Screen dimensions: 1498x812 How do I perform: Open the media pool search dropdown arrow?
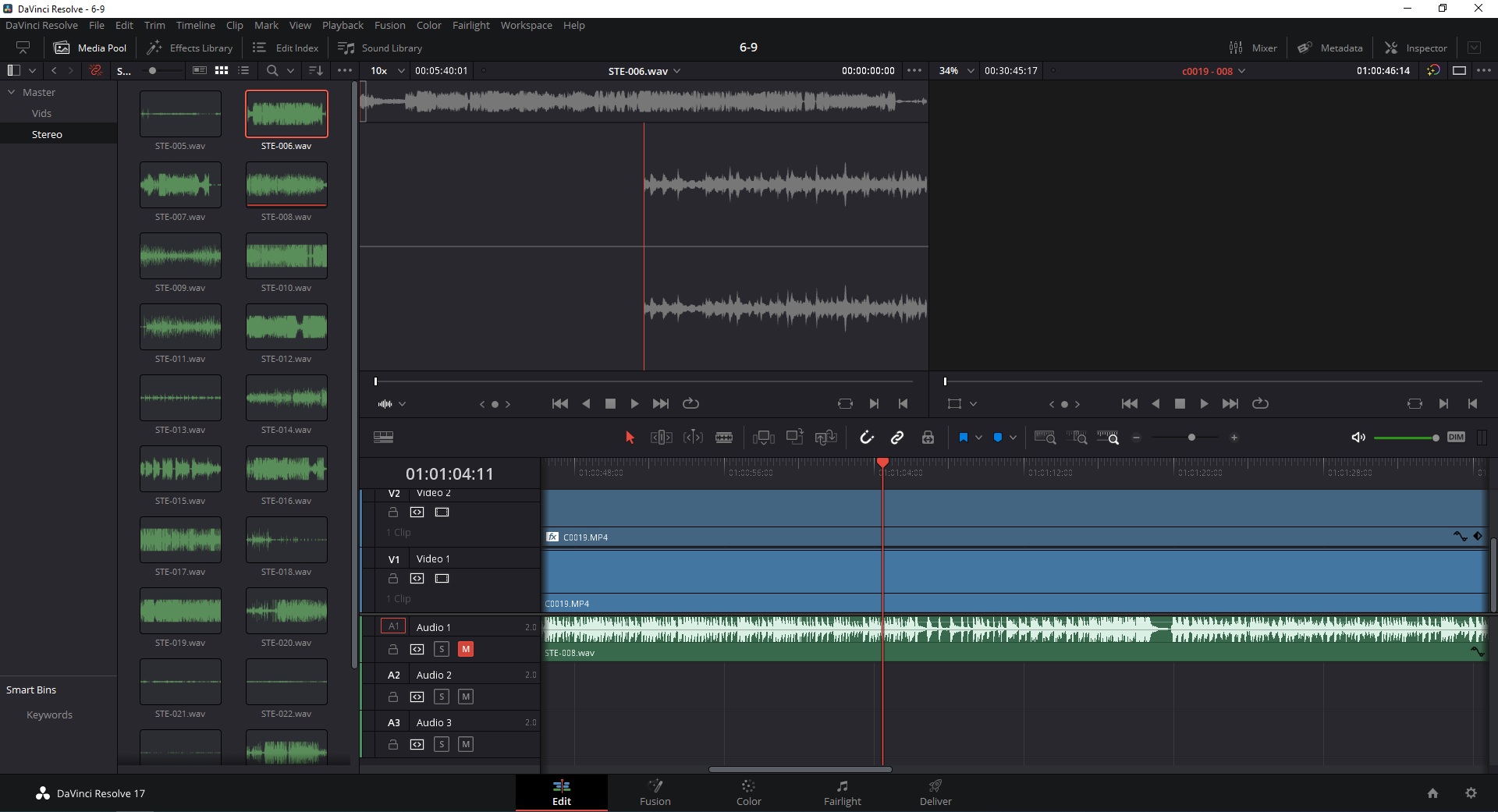point(290,70)
